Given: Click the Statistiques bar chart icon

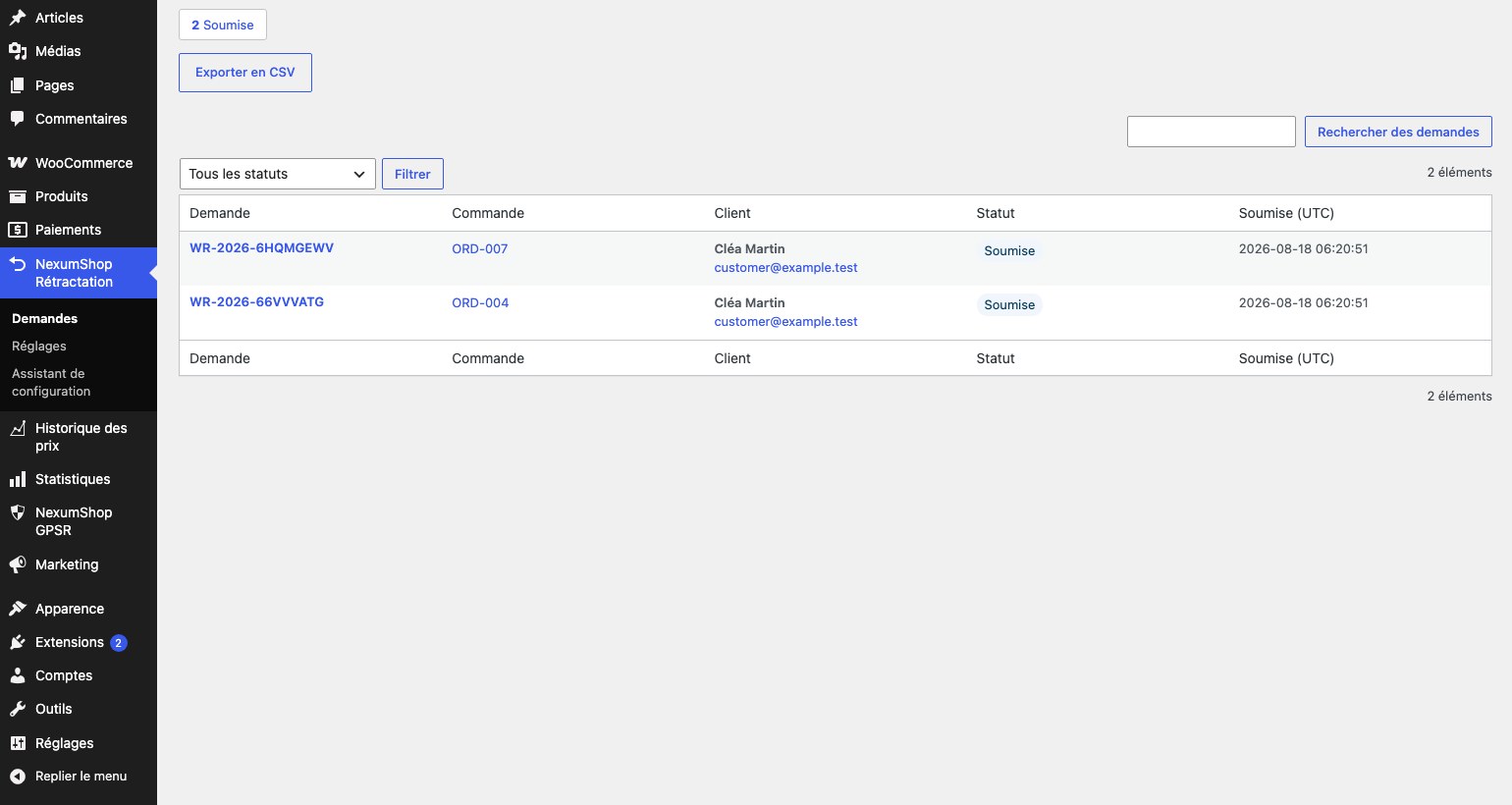Looking at the screenshot, I should pyautogui.click(x=18, y=479).
